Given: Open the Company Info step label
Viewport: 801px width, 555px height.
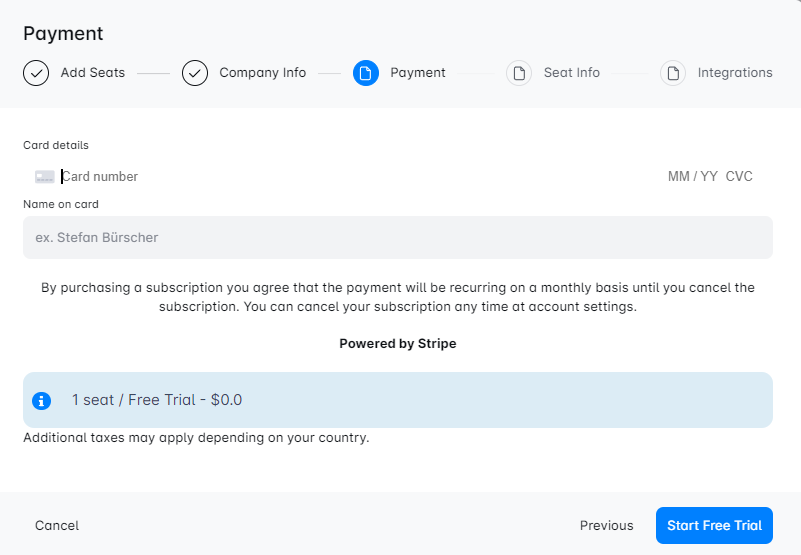Looking at the screenshot, I should pos(262,73).
